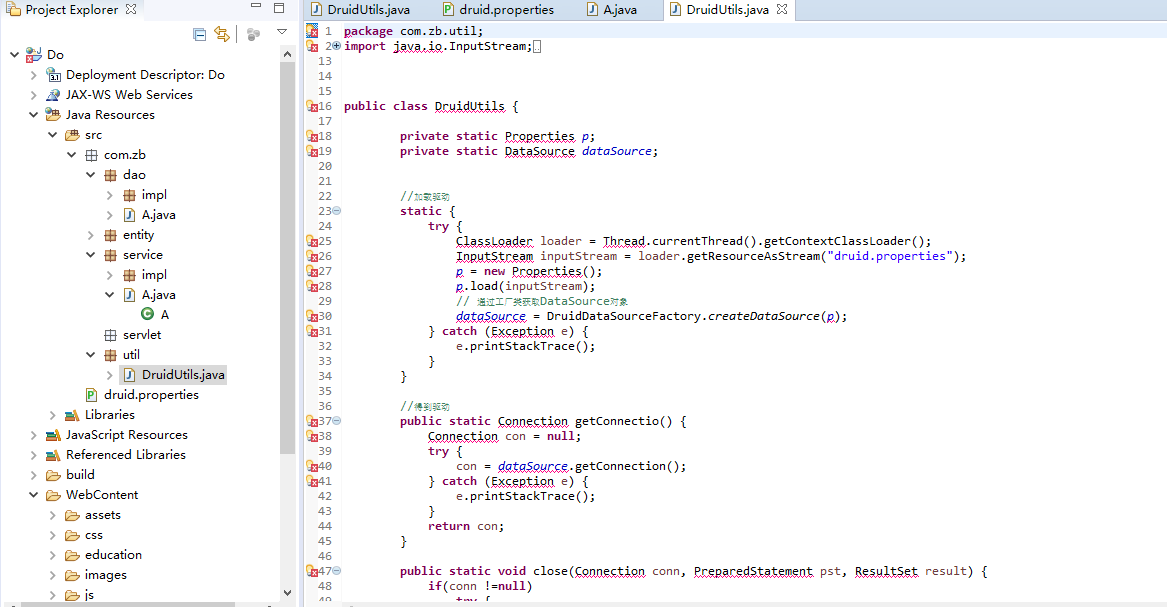Screen dimensions: 1167x607
Task: Expand build folder
Action: (x=33, y=475)
